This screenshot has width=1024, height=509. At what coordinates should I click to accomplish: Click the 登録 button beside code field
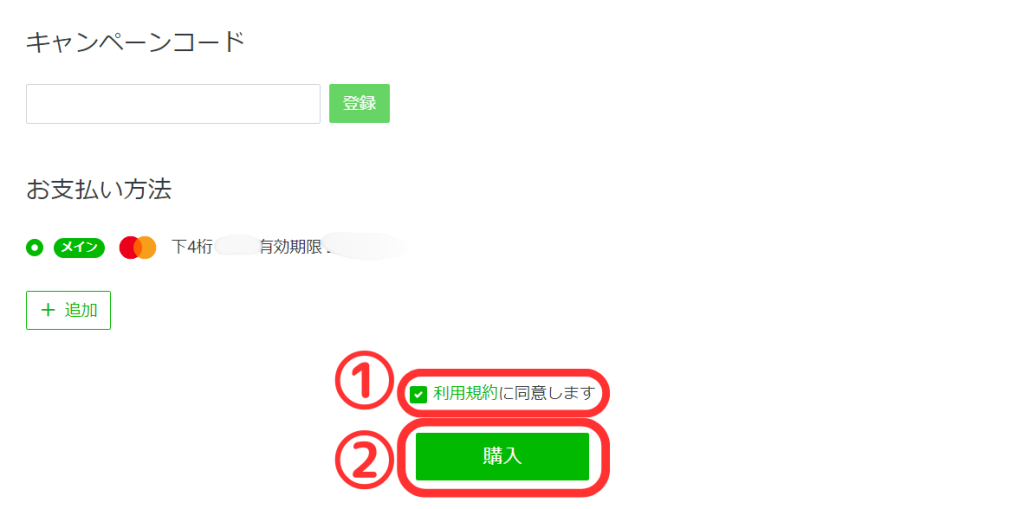[x=359, y=103]
